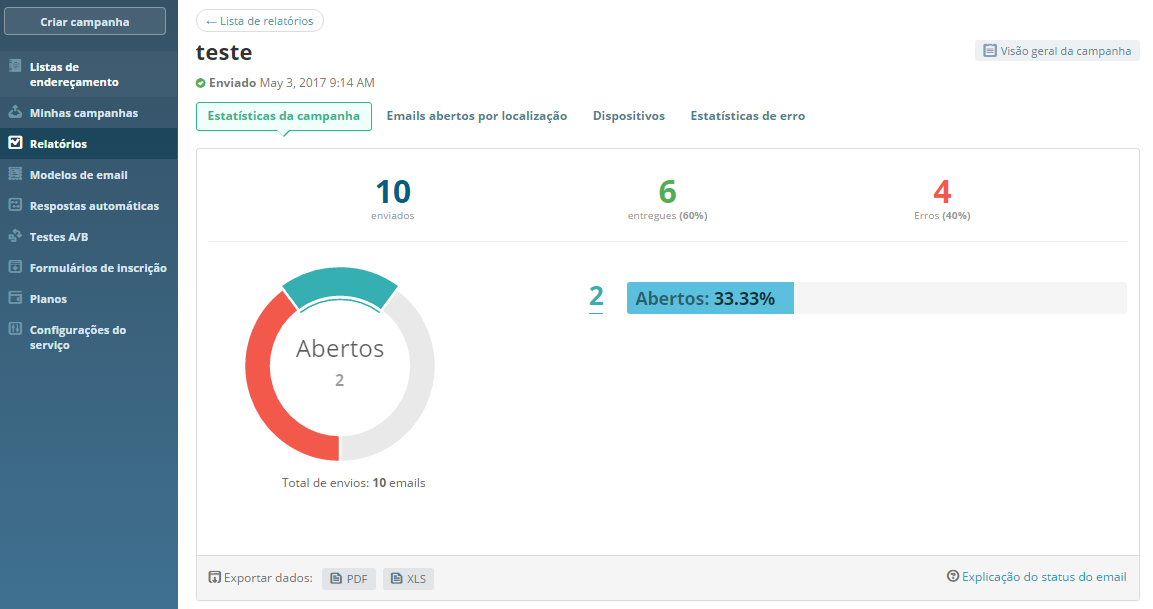This screenshot has width=1153, height=609.
Task: Click the Minhas campanhas sidebar icon
Action: (x=15, y=113)
